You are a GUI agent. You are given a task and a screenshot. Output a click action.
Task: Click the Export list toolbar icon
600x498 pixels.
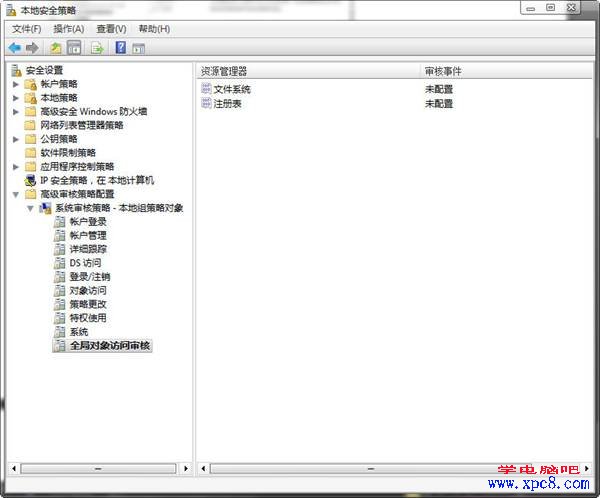[98, 47]
